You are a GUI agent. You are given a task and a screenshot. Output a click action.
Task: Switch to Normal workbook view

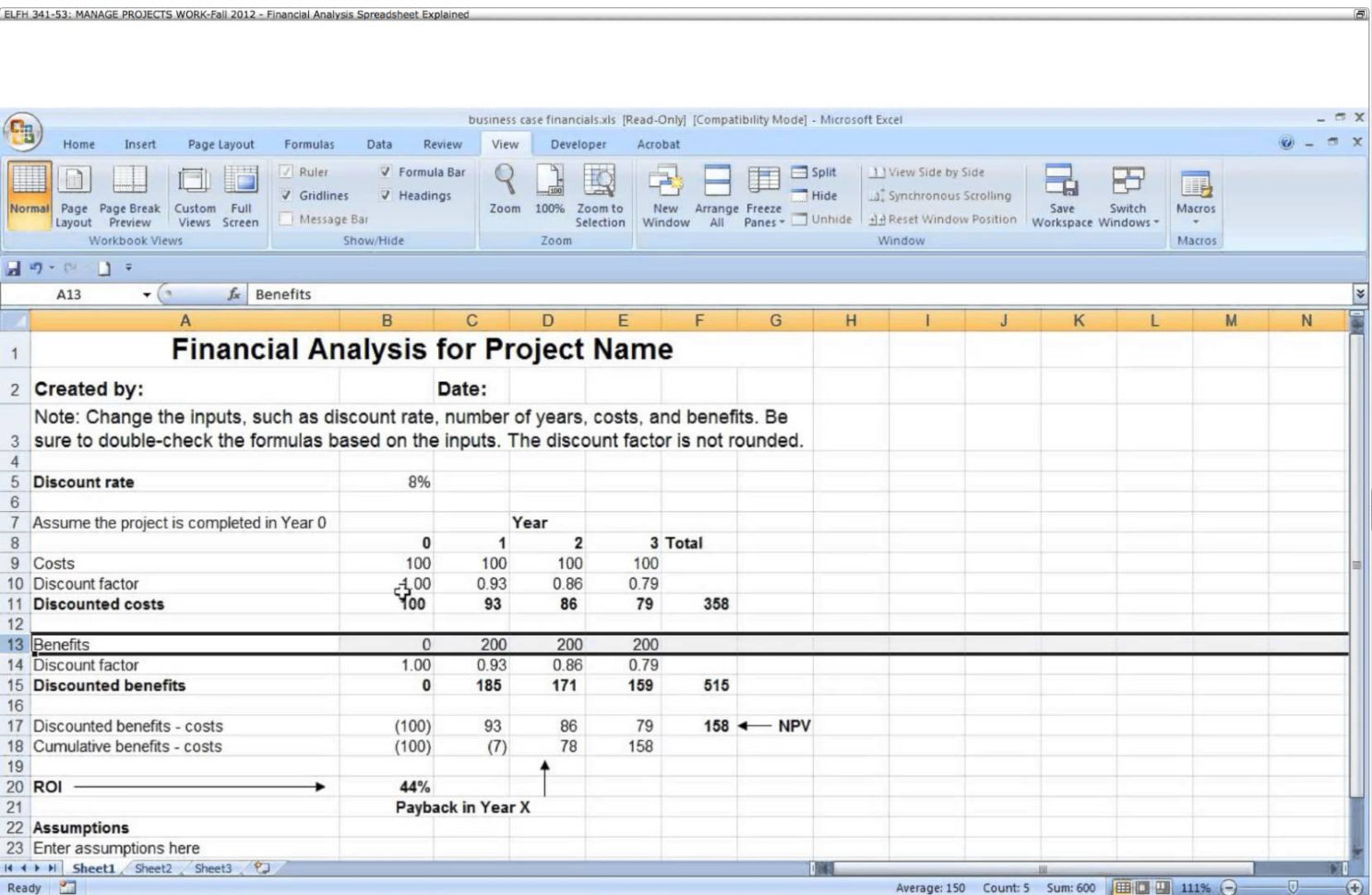tap(29, 194)
